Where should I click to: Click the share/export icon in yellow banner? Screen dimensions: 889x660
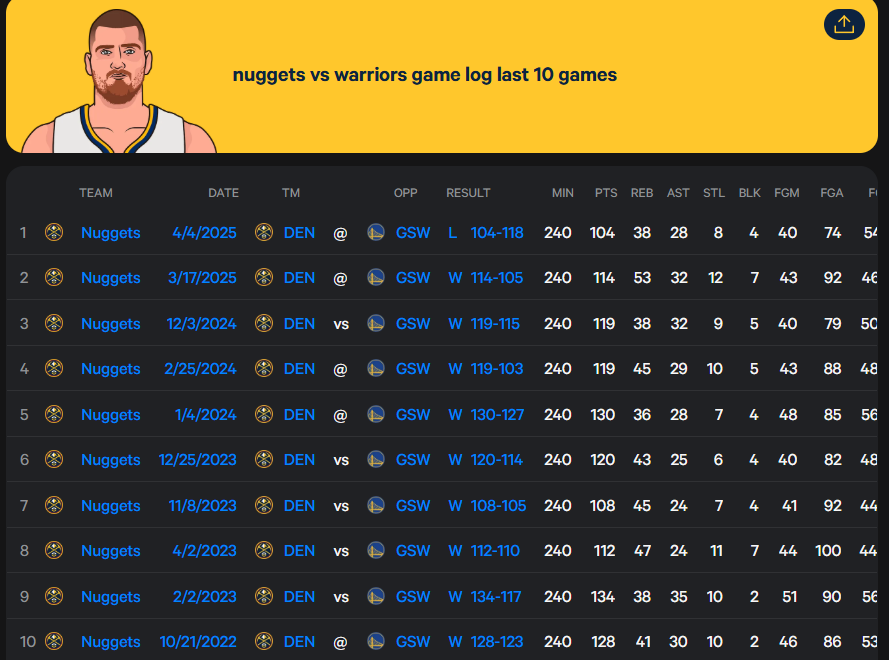coord(844,24)
